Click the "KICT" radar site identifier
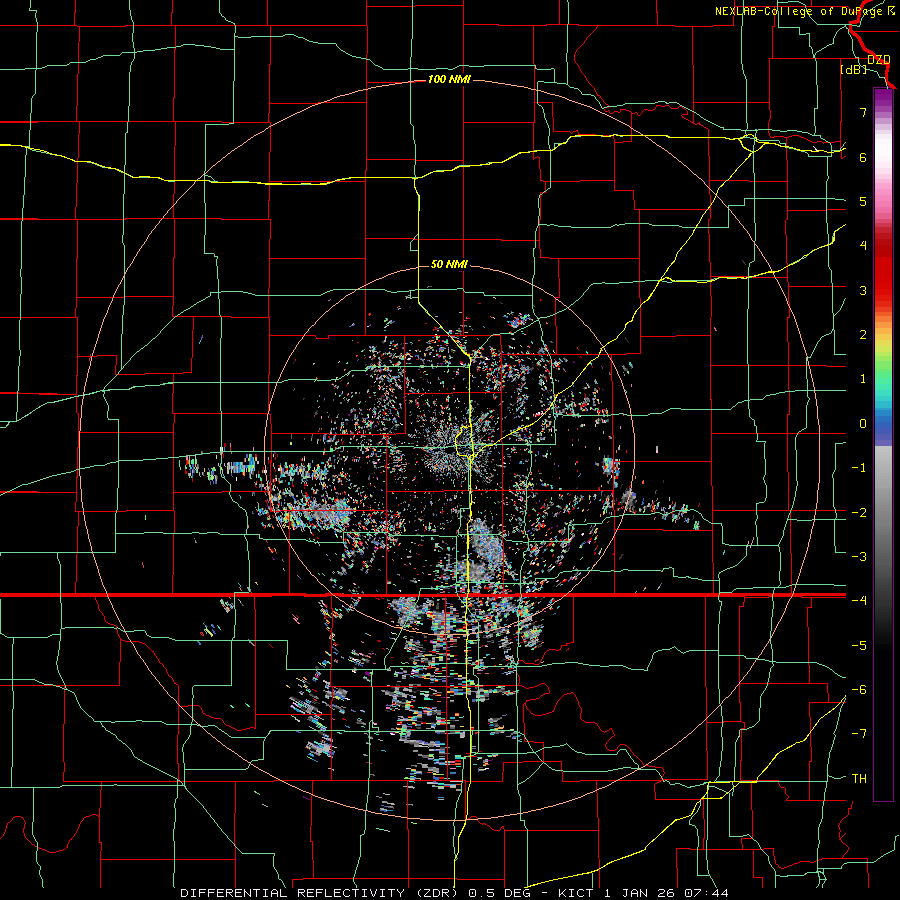 [x=575, y=893]
